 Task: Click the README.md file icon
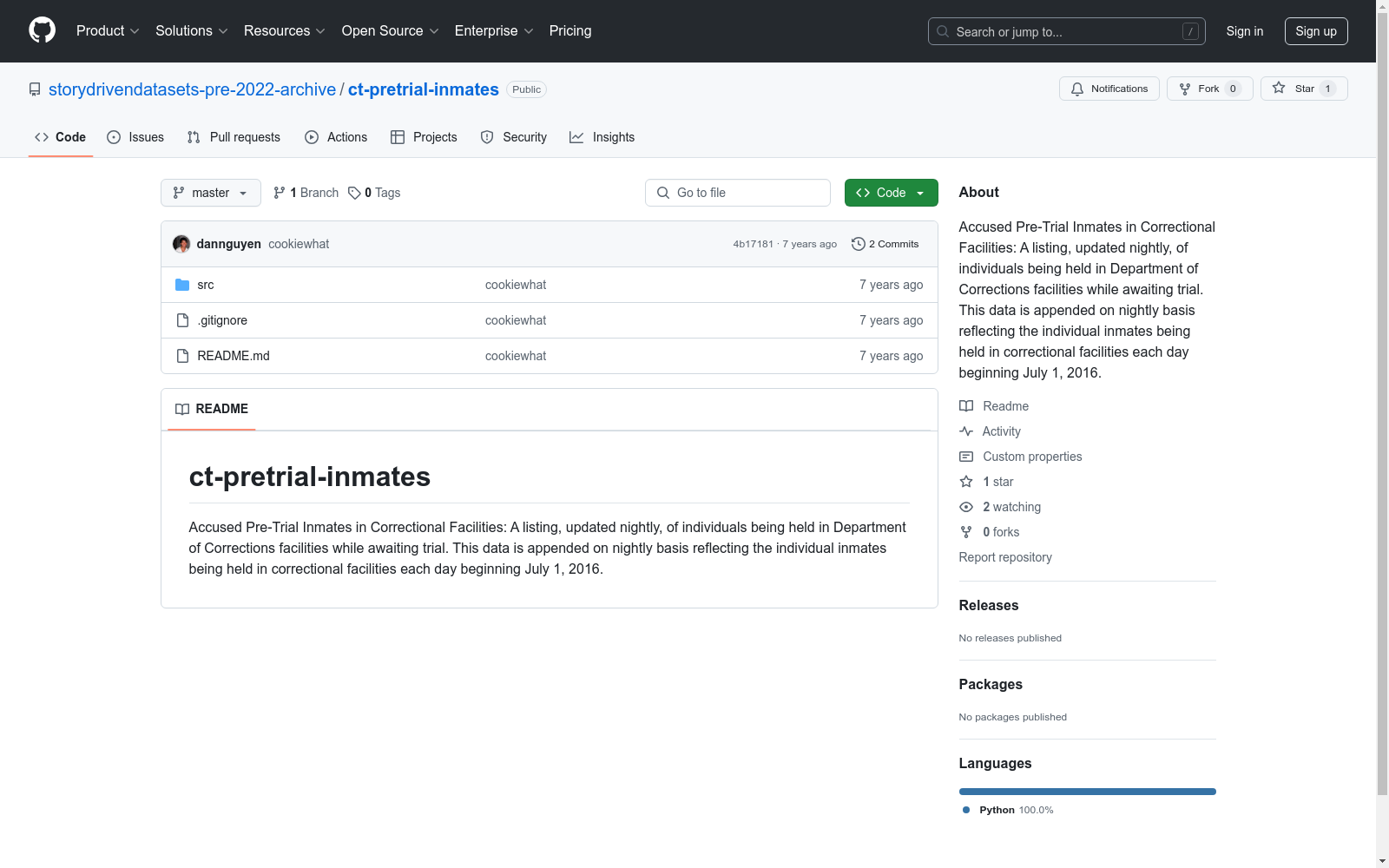coord(182,356)
